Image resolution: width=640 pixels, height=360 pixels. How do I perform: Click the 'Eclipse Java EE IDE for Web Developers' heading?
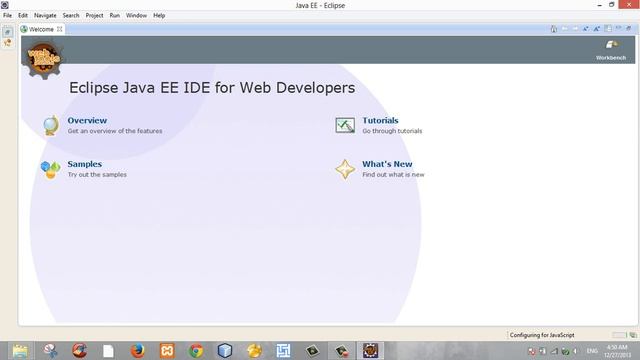tap(212, 88)
